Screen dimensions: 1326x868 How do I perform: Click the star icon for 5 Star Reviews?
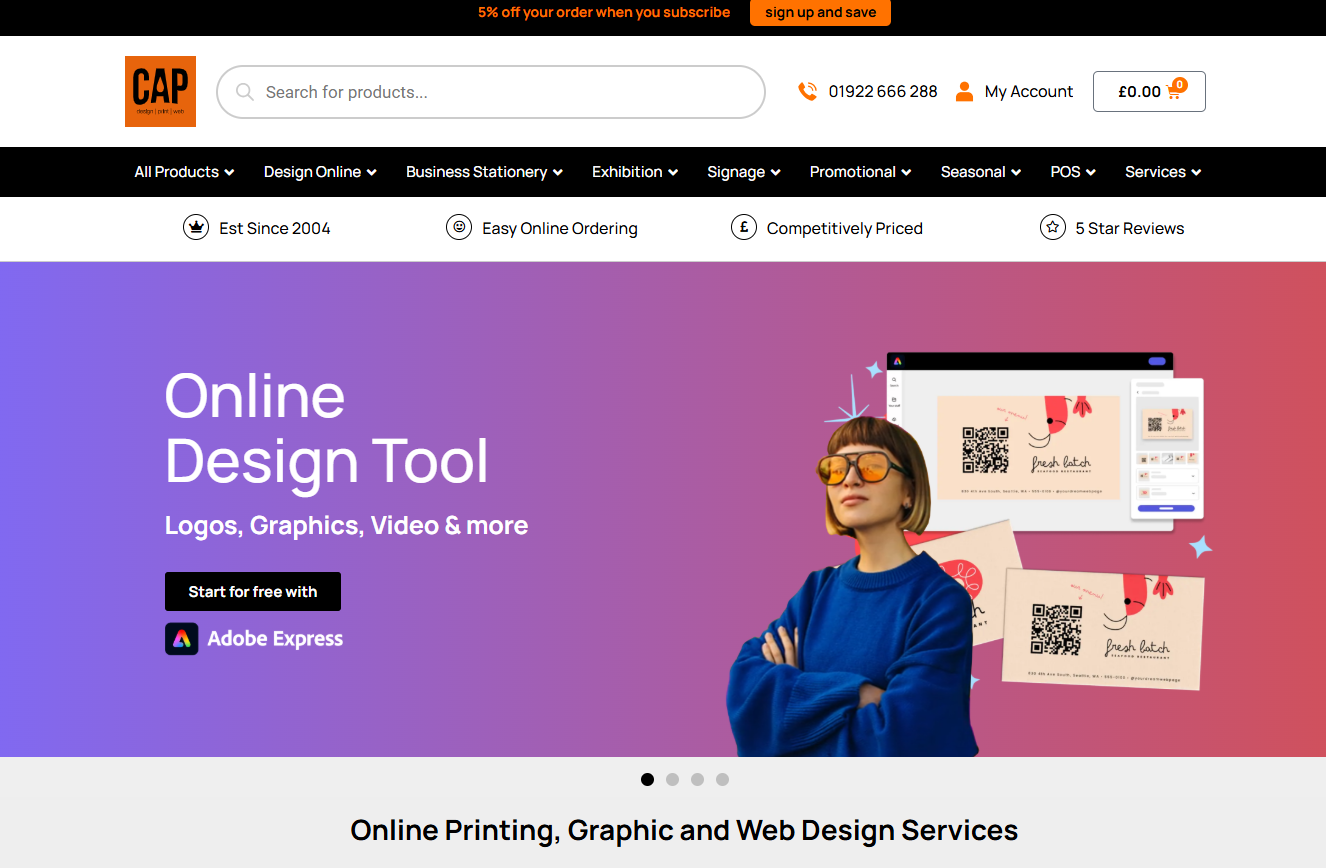pos(1052,228)
